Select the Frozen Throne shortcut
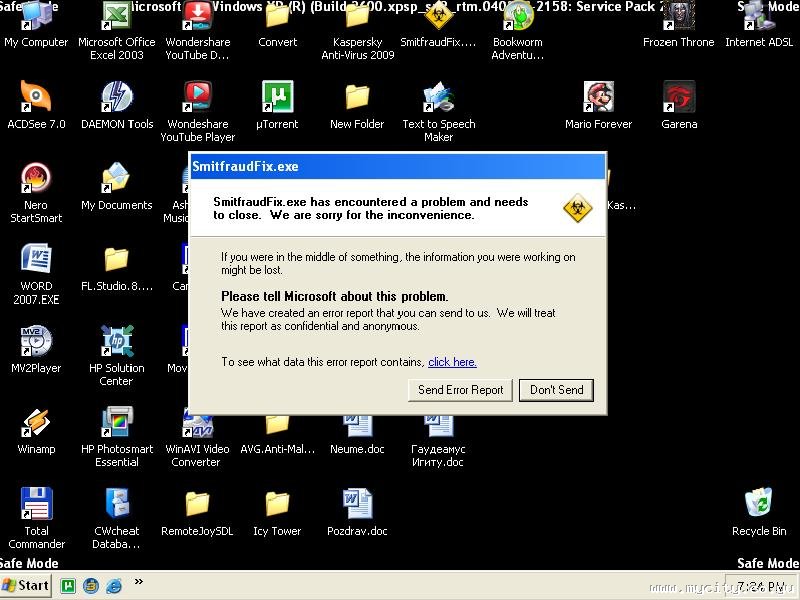The image size is (800, 600). [x=679, y=24]
